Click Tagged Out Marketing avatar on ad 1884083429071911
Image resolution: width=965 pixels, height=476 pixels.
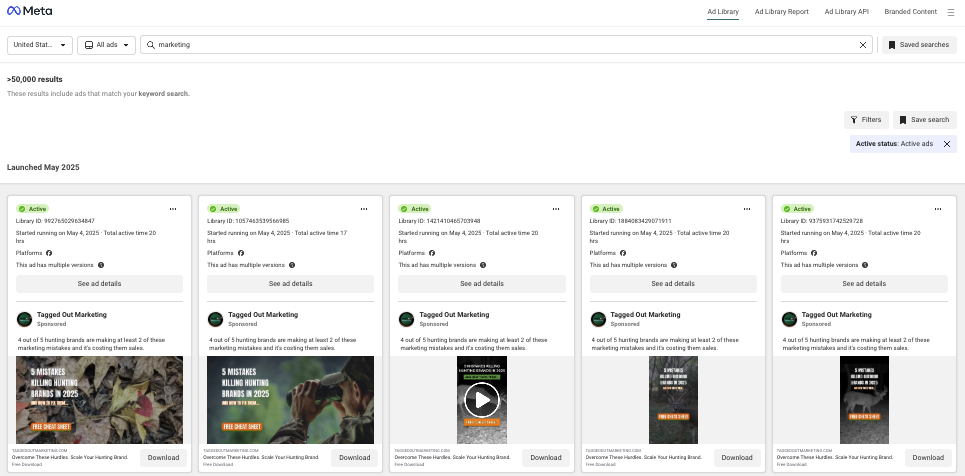[x=598, y=319]
